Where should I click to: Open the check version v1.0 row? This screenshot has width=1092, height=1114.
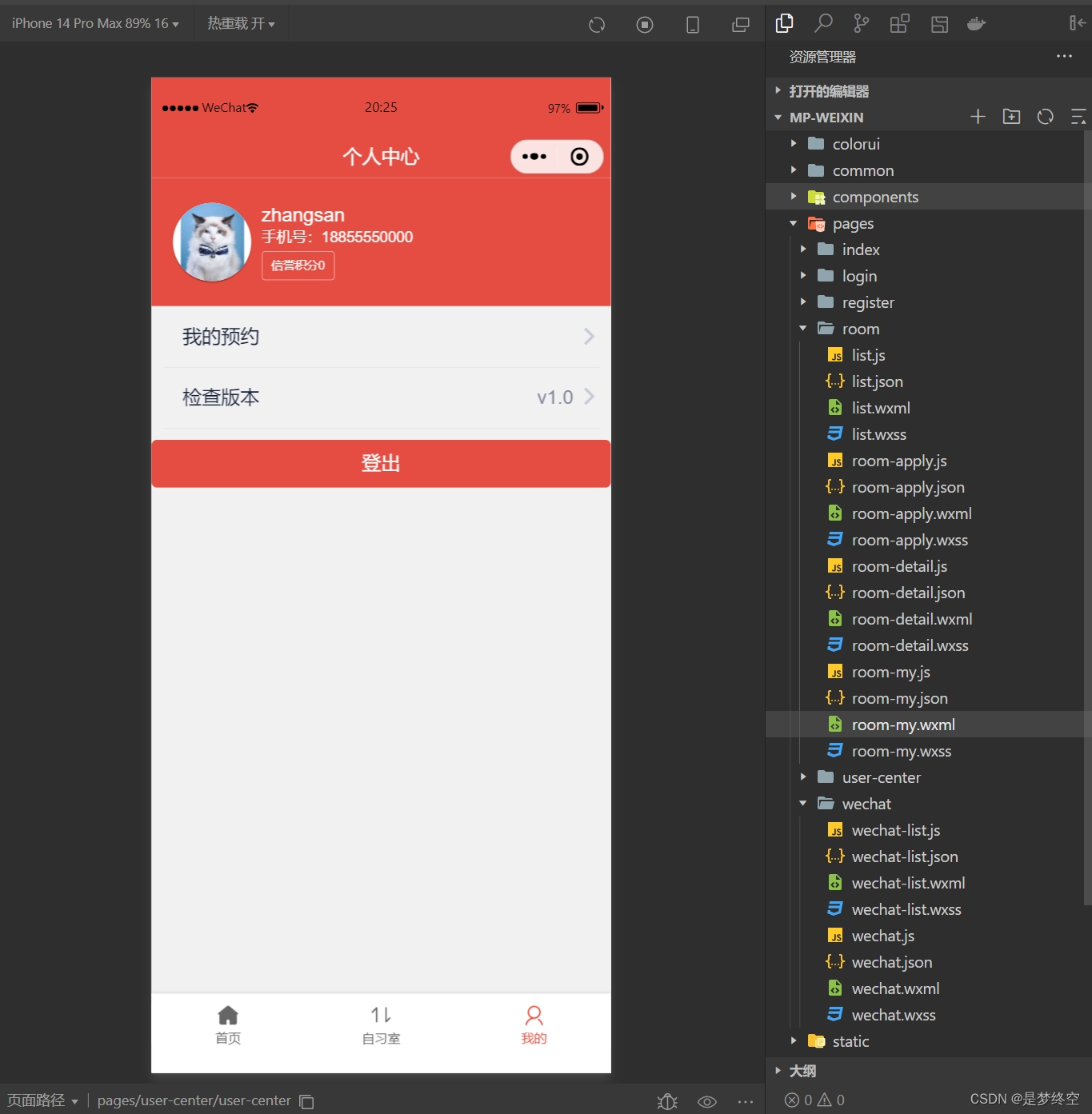(381, 397)
